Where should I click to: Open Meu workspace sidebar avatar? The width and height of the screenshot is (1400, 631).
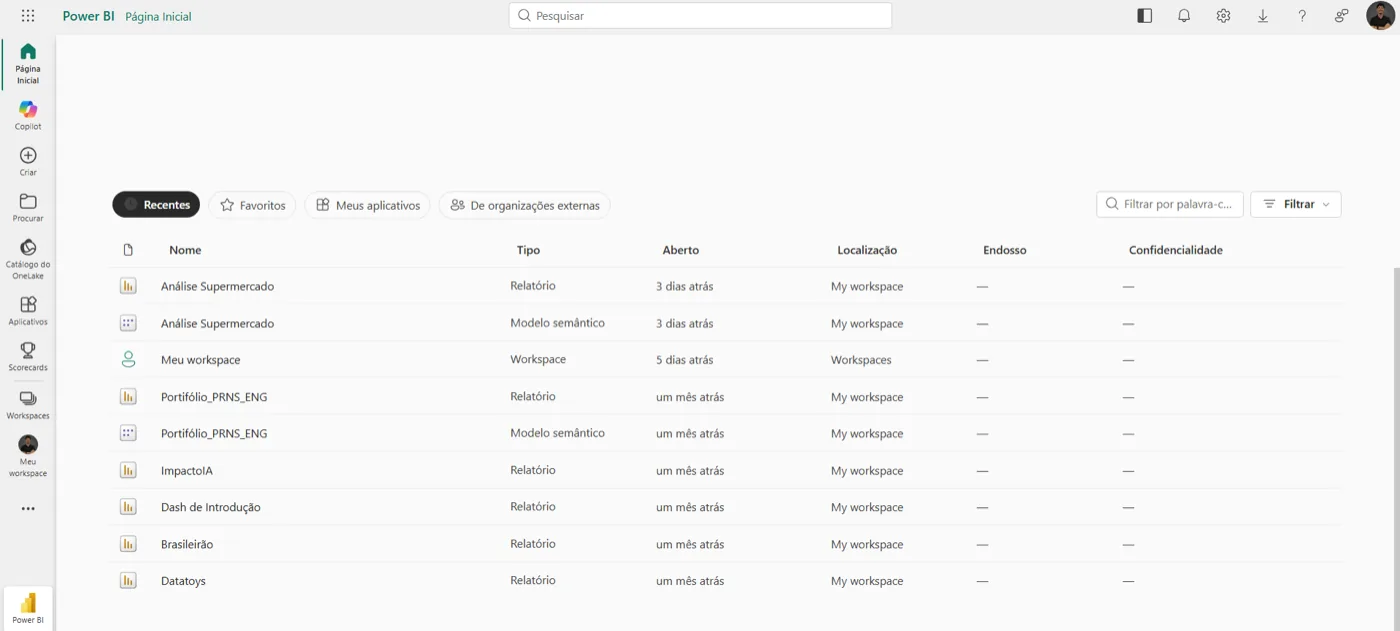coord(28,444)
